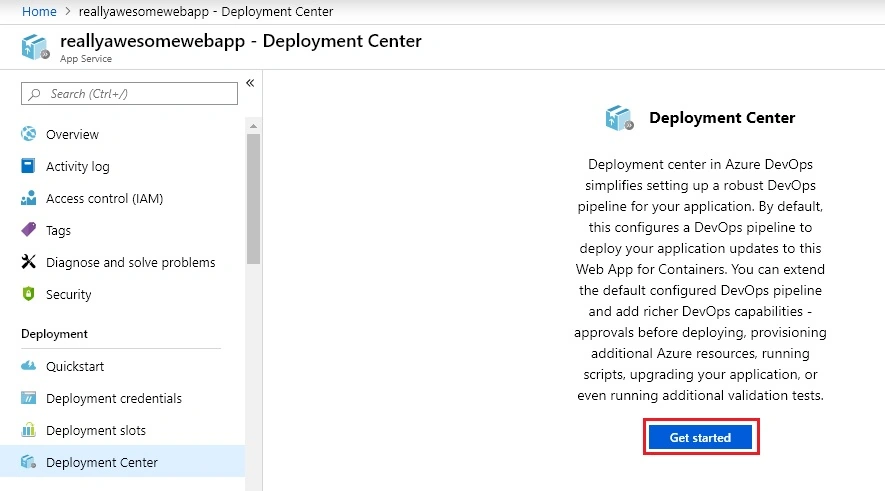
Task: Click the search magnifier icon
Action: click(34, 94)
